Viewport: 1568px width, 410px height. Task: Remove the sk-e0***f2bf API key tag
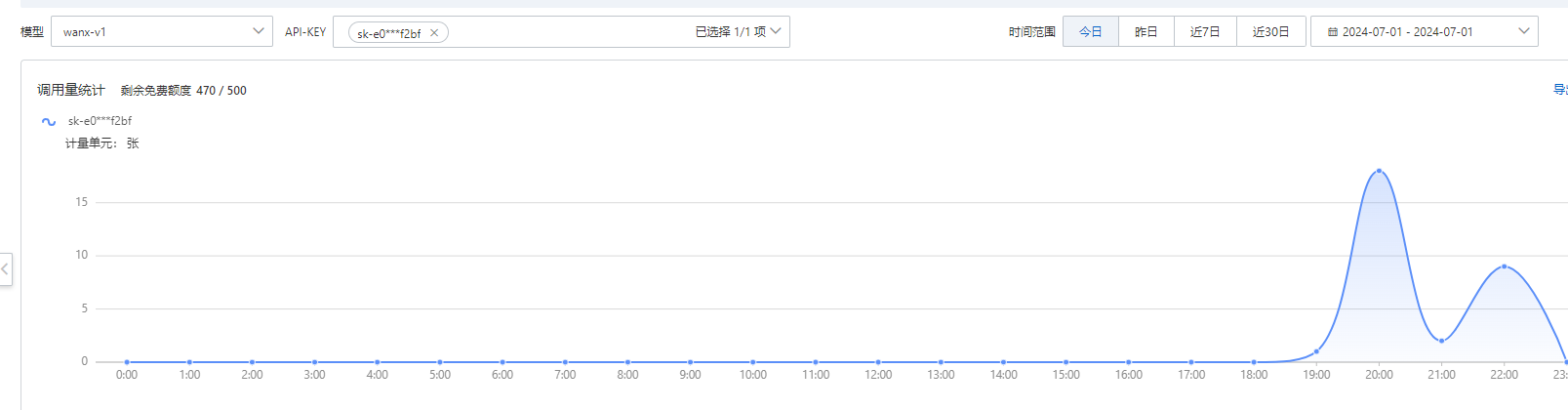coord(434,33)
